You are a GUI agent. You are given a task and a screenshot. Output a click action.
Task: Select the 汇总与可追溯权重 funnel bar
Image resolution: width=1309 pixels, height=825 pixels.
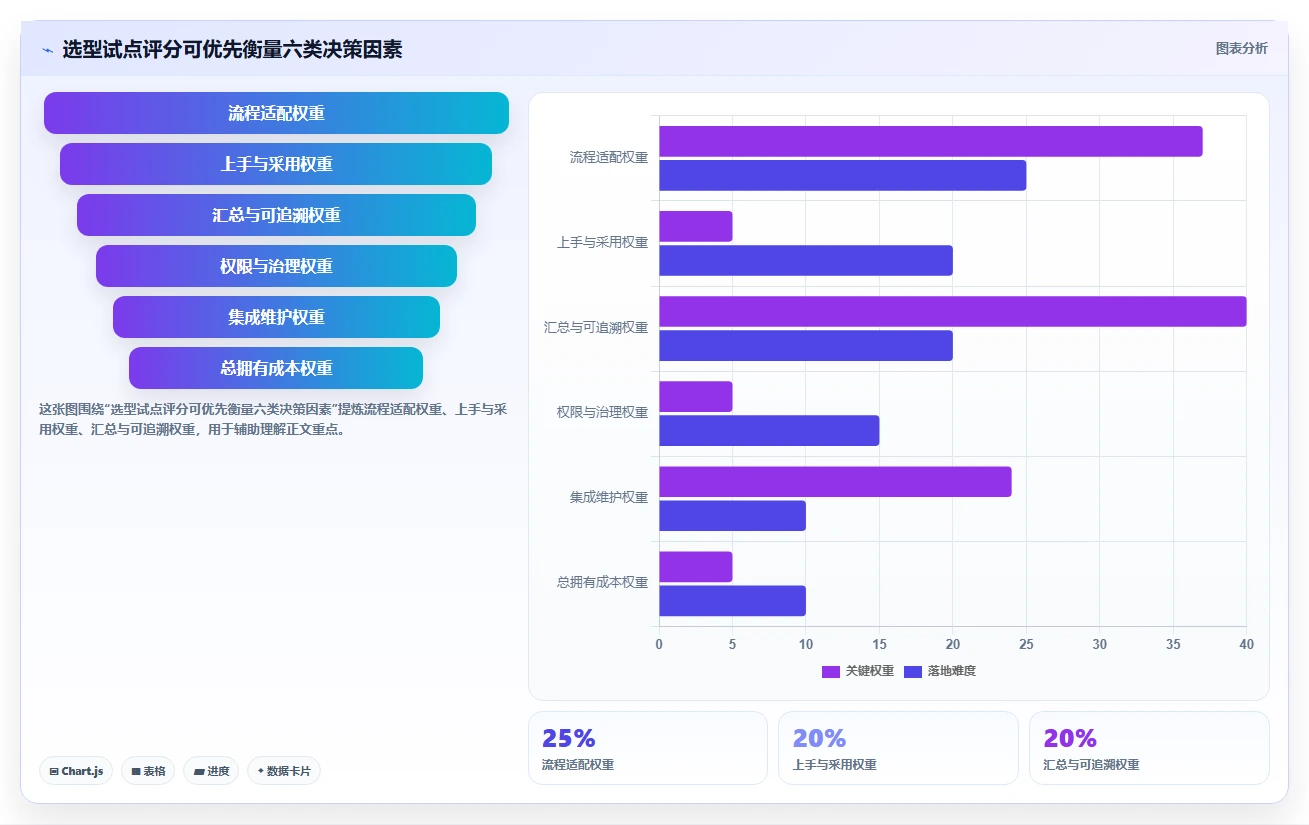pyautogui.click(x=276, y=215)
